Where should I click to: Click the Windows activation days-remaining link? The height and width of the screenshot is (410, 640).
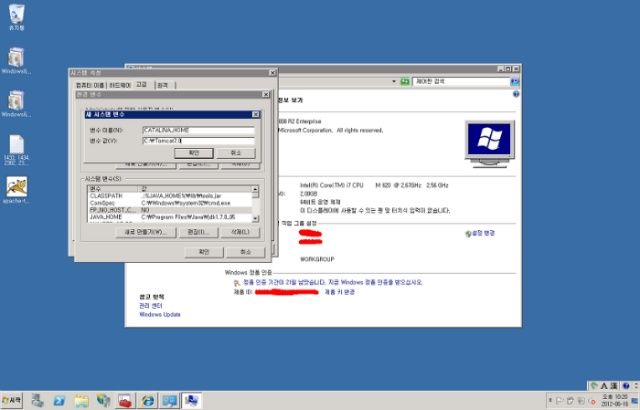click(333, 282)
